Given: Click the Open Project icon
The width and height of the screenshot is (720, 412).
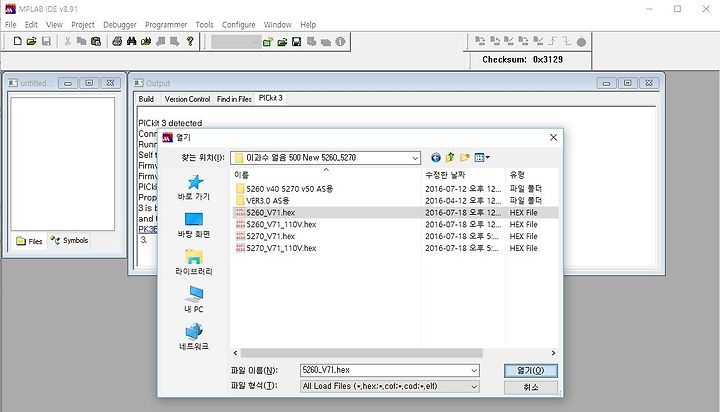Looking at the screenshot, I should (282, 42).
